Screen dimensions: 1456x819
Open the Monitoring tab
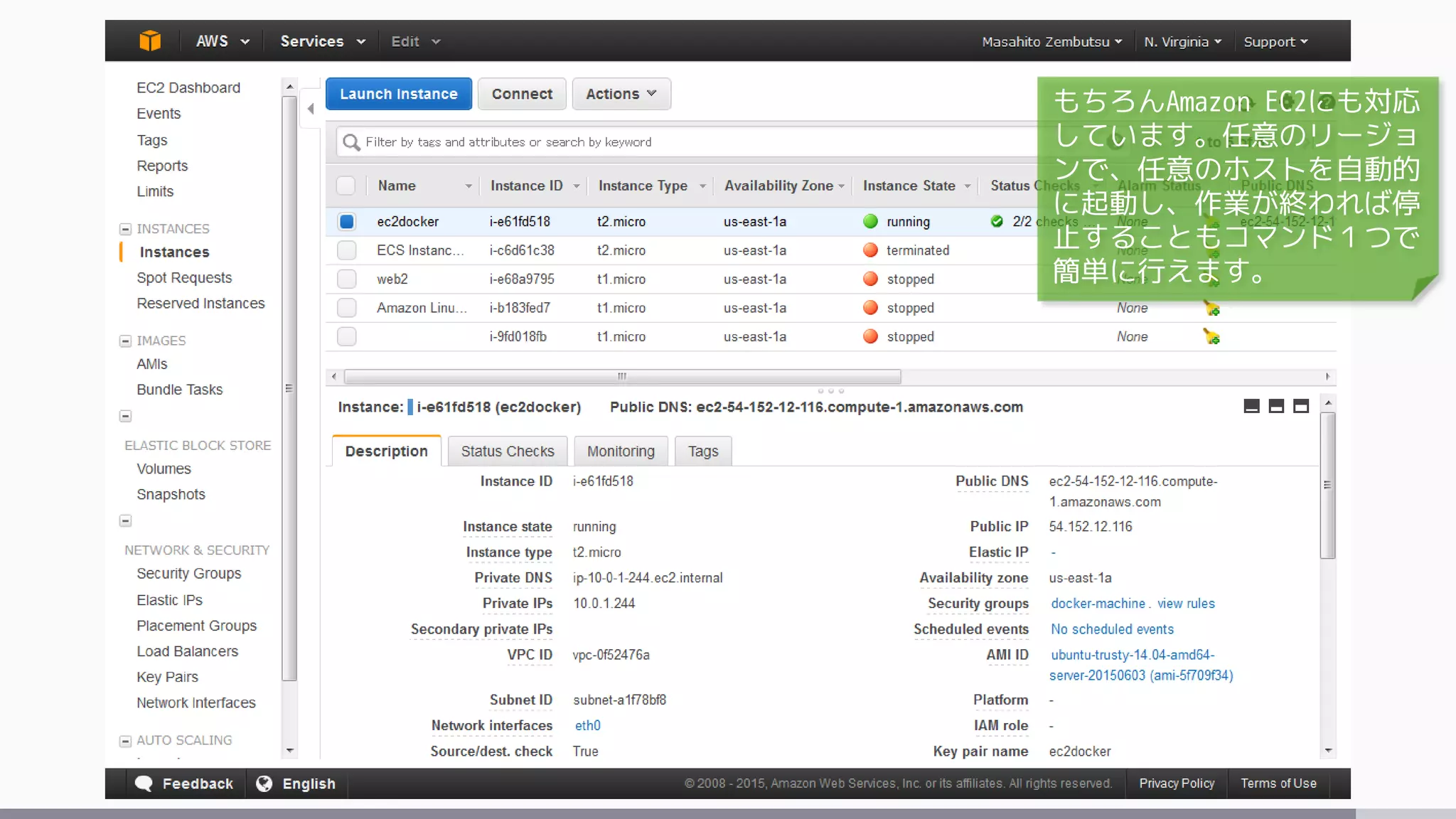[x=621, y=451]
